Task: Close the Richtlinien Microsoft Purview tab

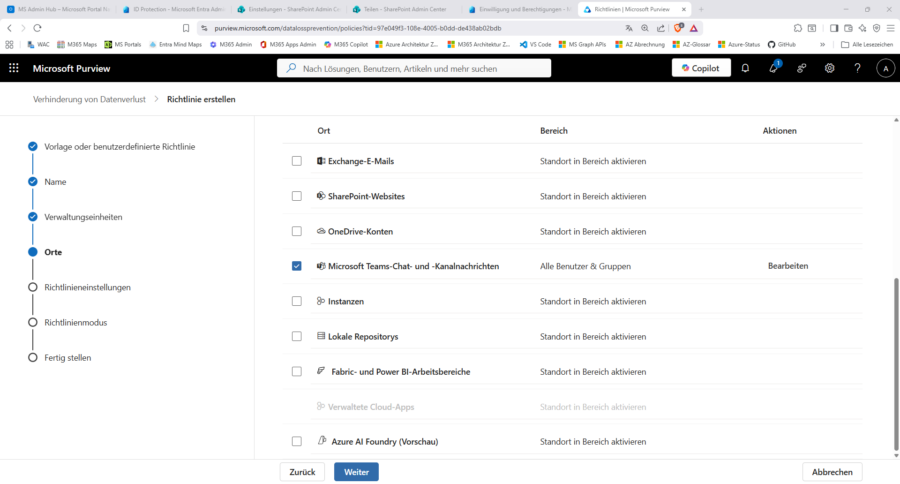Action: click(684, 9)
